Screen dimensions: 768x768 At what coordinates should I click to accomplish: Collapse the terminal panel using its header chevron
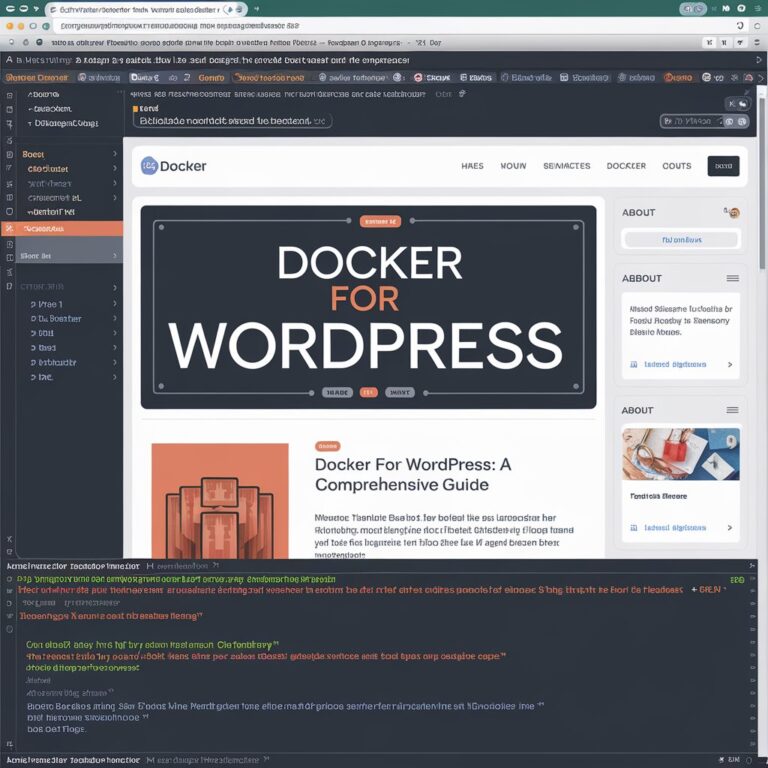[x=752, y=566]
